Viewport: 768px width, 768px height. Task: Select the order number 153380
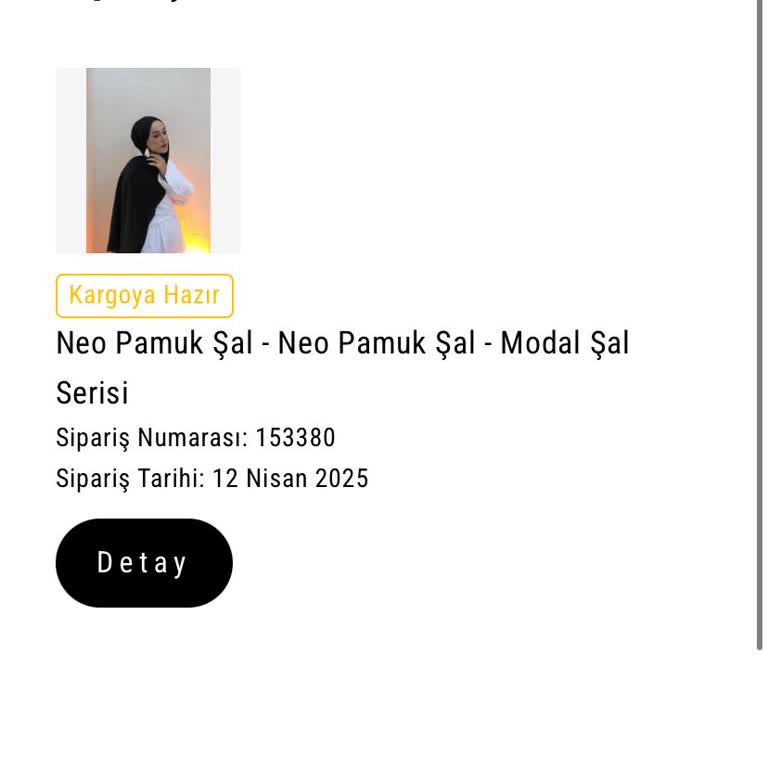(x=295, y=438)
